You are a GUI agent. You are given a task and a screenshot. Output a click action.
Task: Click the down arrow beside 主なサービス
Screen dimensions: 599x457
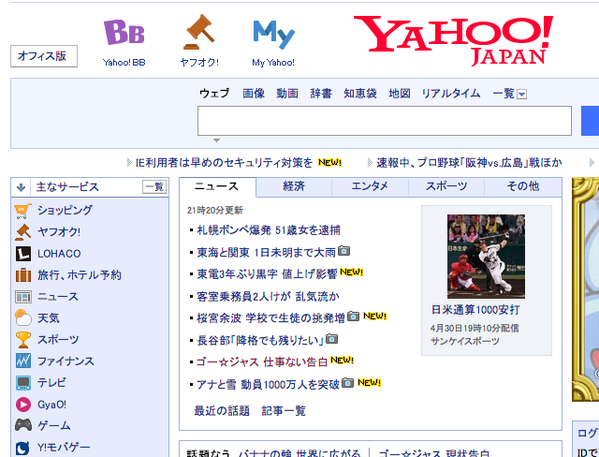pos(21,187)
